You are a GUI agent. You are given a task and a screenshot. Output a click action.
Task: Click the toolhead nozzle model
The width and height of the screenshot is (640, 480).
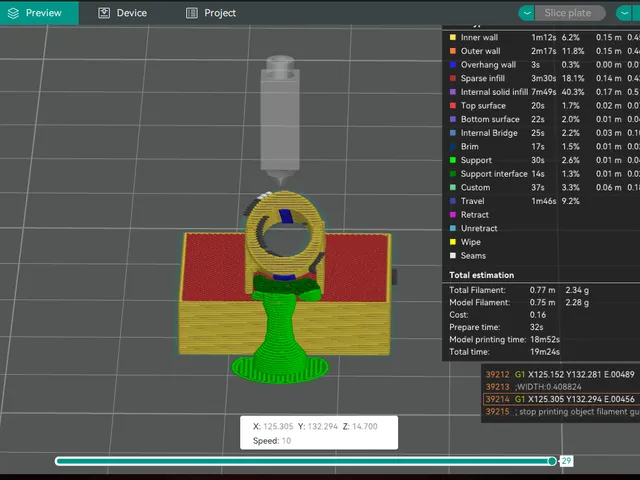tap(280, 121)
